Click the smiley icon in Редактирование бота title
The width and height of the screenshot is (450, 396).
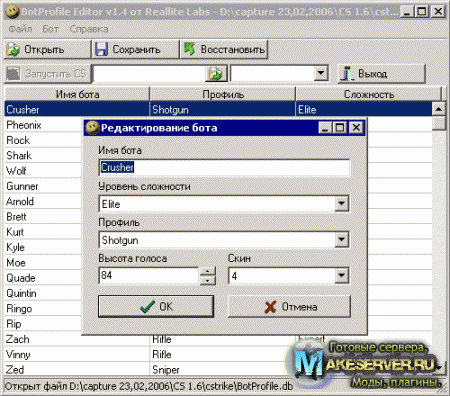coord(92,128)
